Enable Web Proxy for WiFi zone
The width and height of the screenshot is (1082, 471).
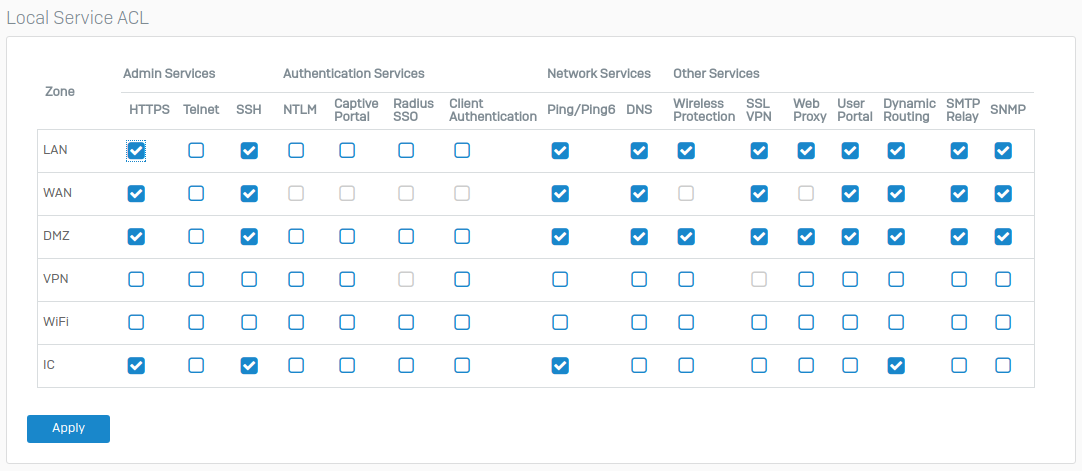coord(806,322)
